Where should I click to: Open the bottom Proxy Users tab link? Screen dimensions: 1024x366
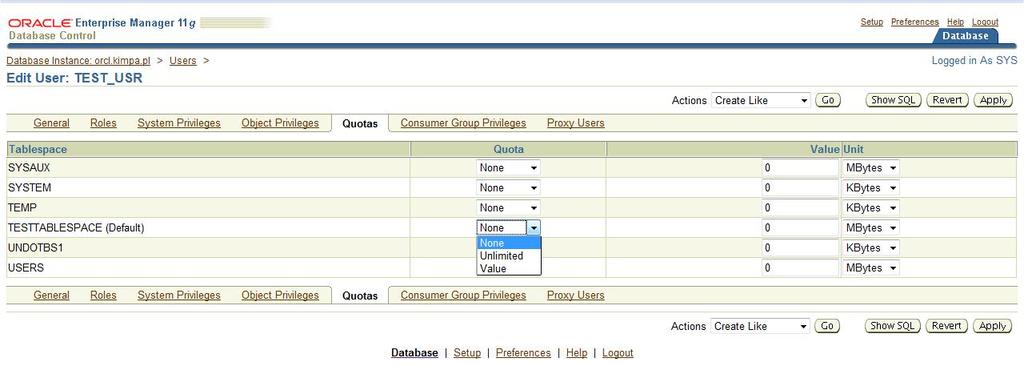(x=575, y=295)
